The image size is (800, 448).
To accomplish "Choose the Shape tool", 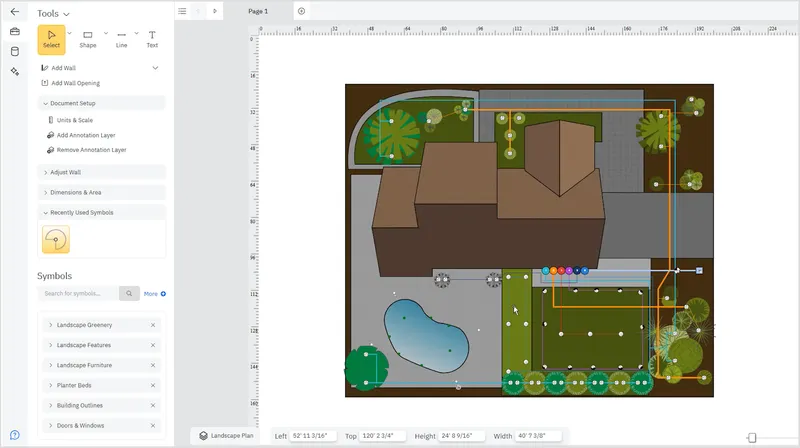I will point(88,39).
